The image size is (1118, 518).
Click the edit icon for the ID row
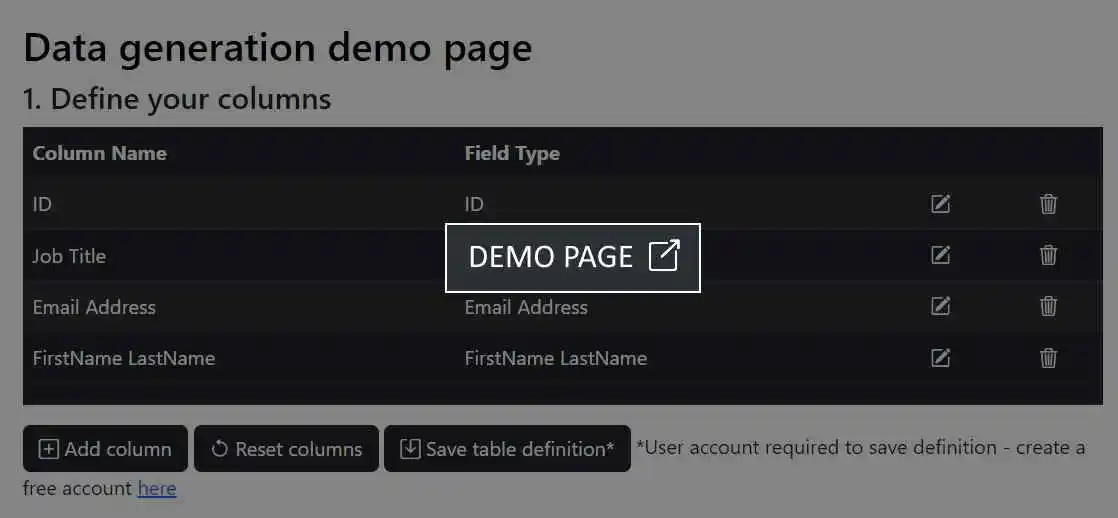(940, 204)
